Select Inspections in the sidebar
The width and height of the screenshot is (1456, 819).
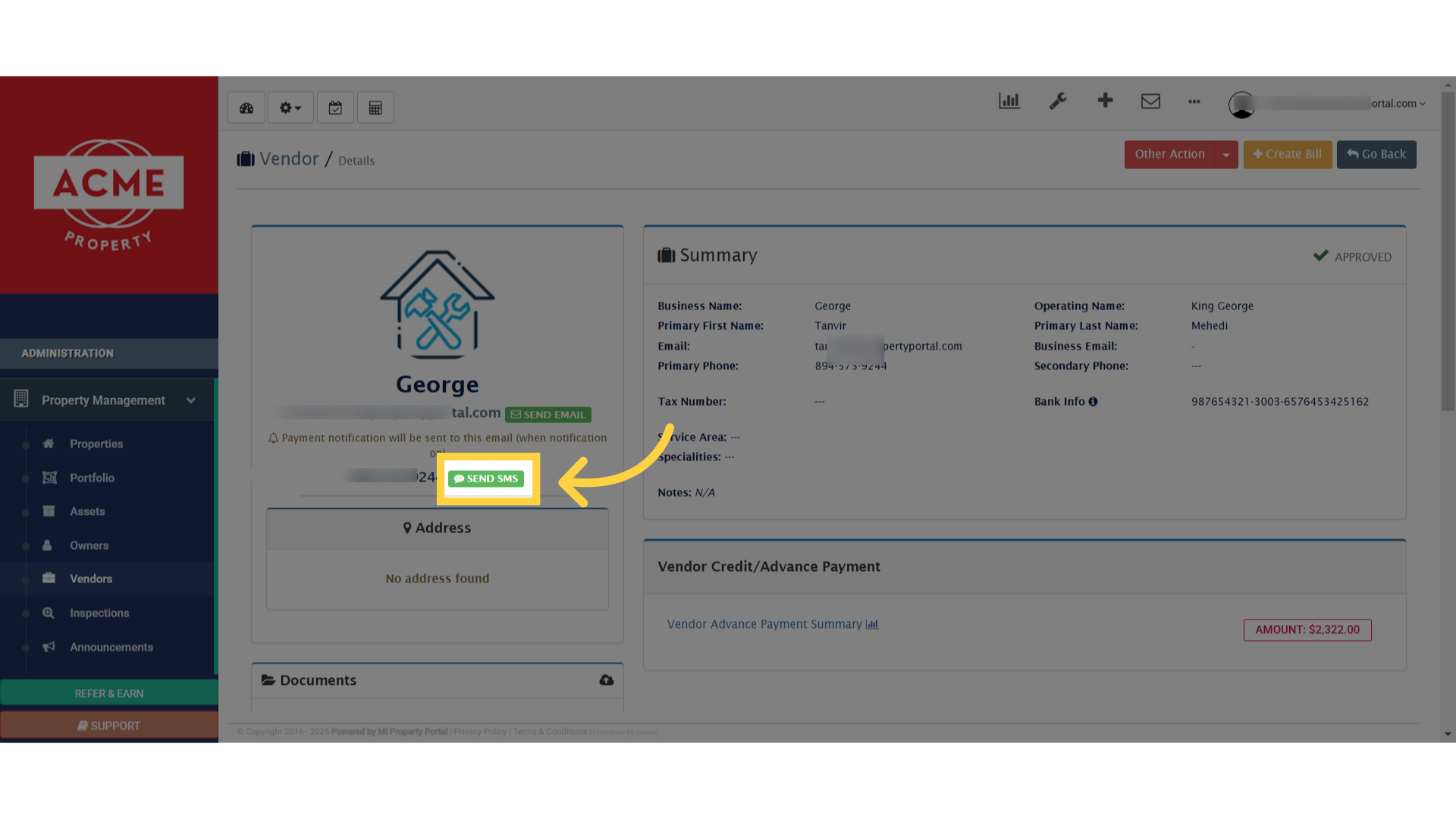[99, 613]
